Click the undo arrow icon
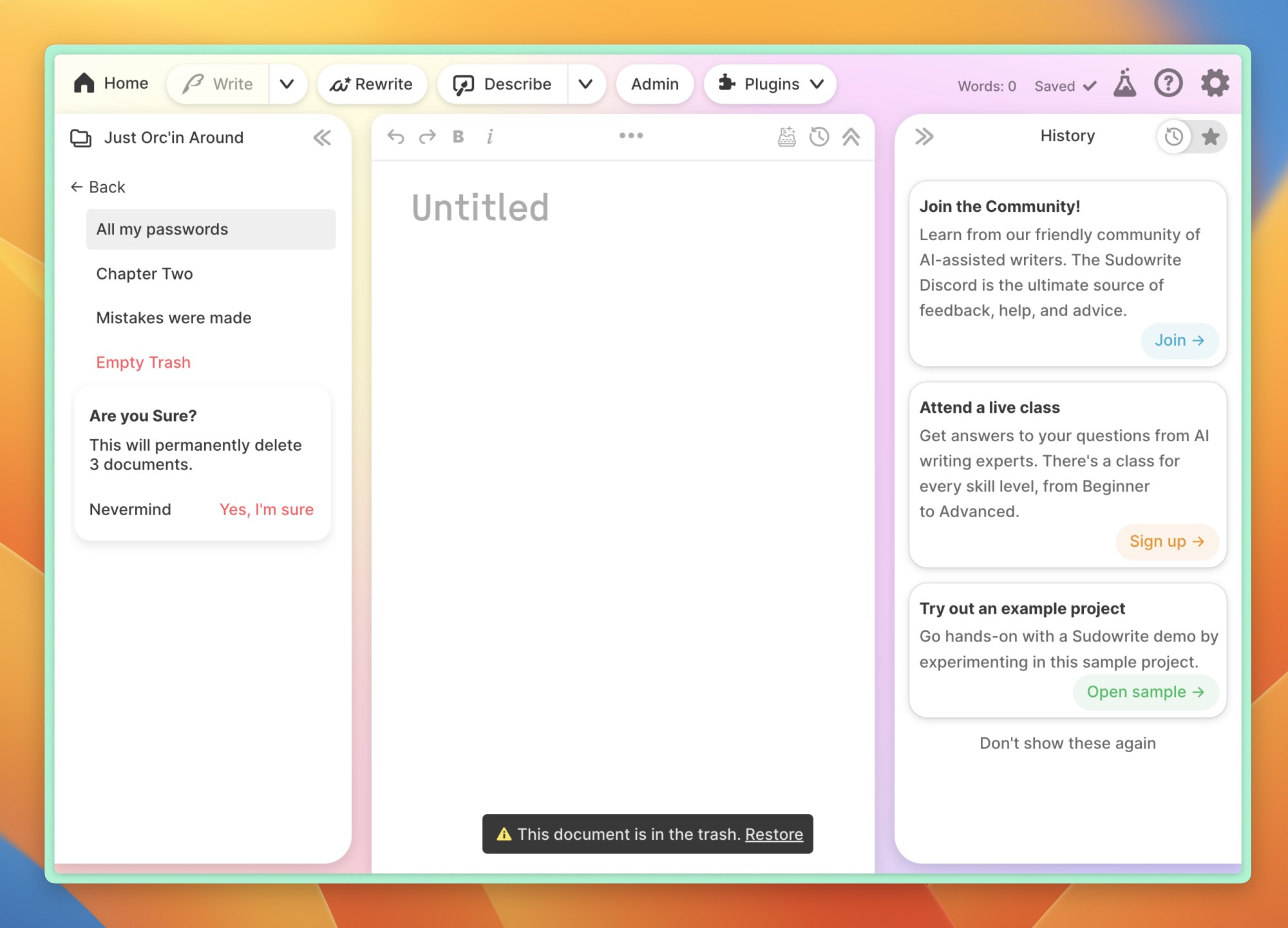The width and height of the screenshot is (1288, 928). [395, 137]
